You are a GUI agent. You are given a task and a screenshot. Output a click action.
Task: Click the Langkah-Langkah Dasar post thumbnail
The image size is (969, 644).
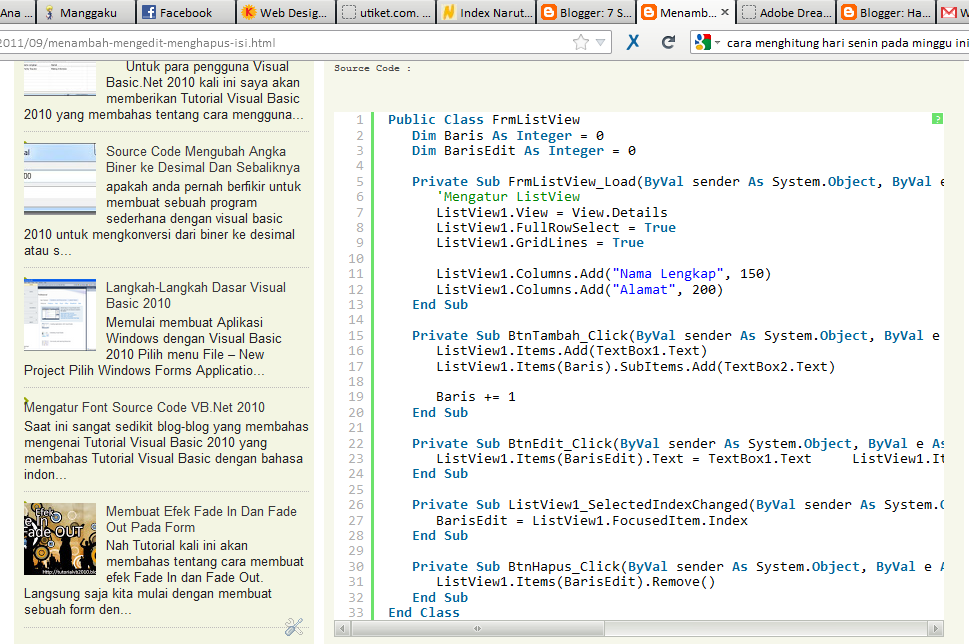pyautogui.click(x=60, y=315)
